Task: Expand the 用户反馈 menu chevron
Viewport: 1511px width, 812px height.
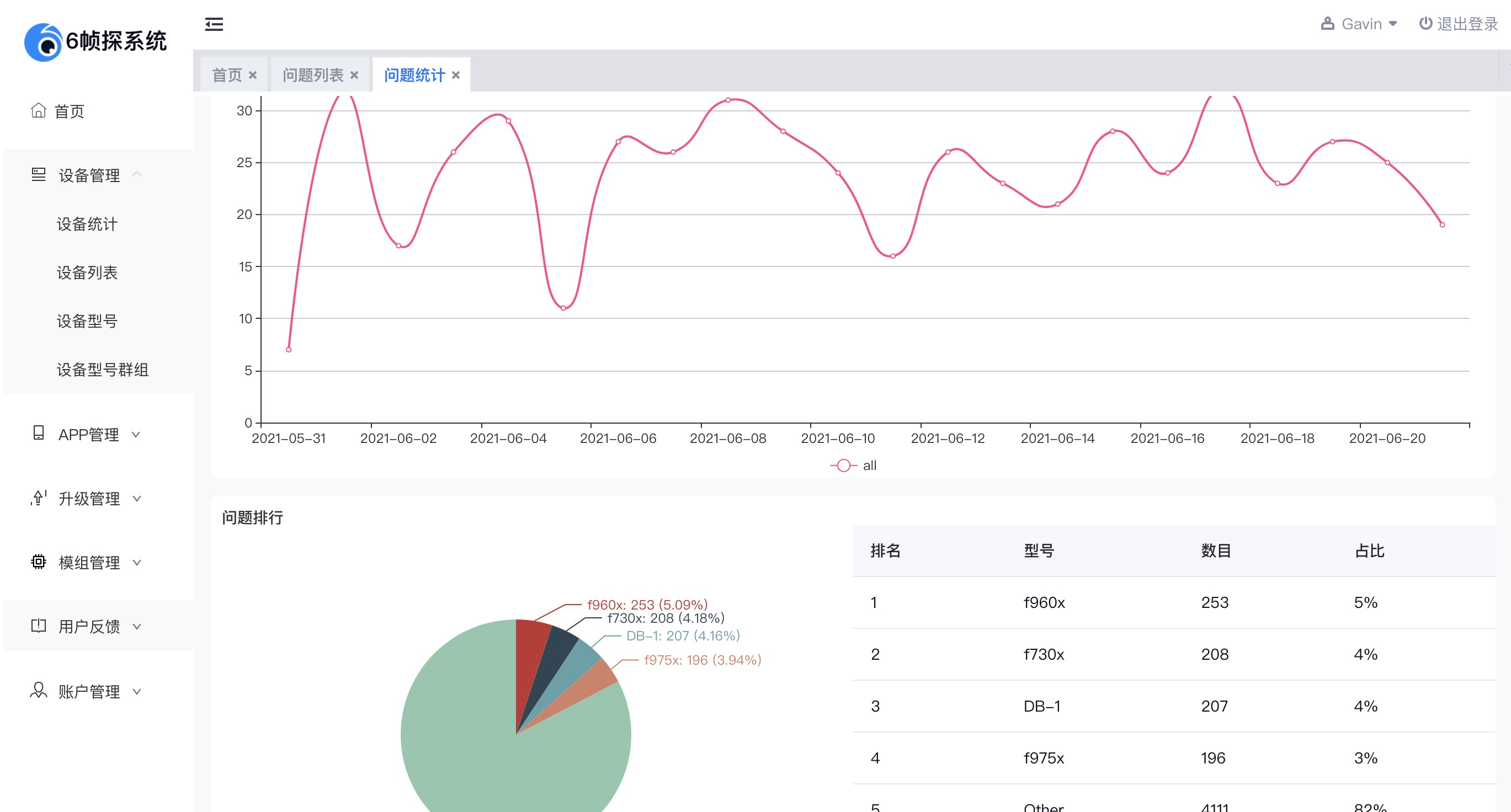Action: 137,626
